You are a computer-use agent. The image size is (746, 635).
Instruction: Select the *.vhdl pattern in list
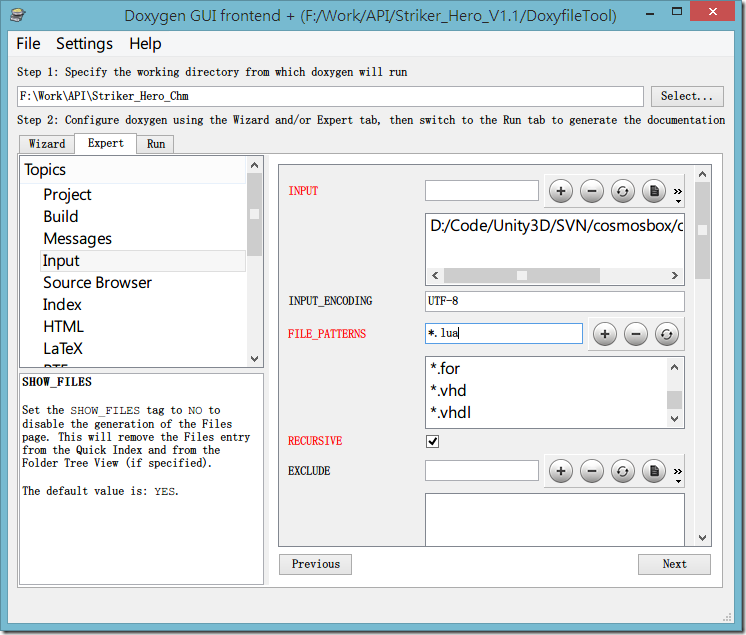coord(450,412)
